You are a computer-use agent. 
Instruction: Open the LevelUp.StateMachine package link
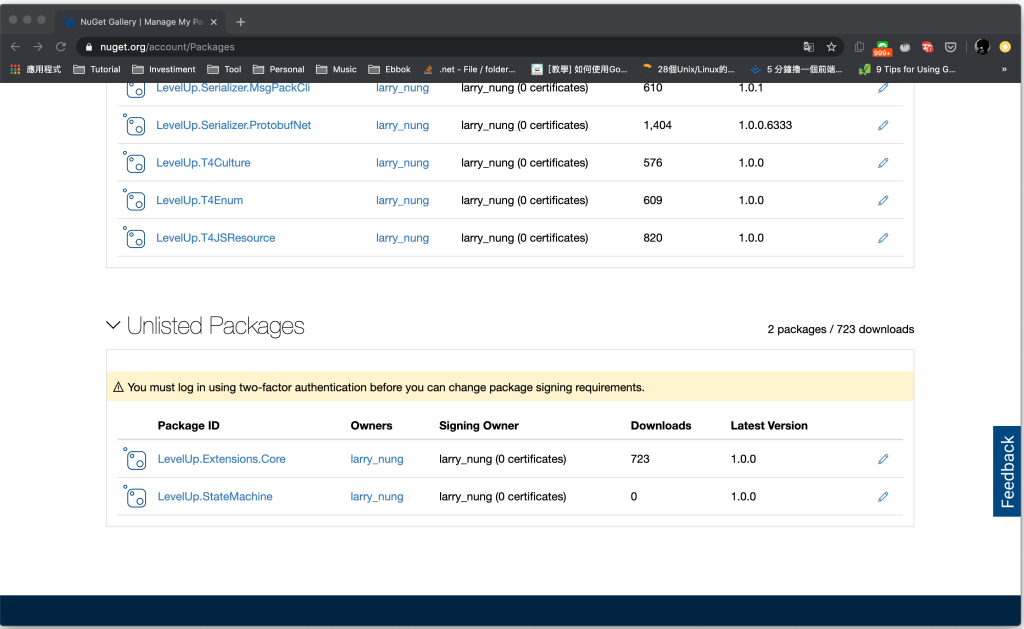[215, 496]
